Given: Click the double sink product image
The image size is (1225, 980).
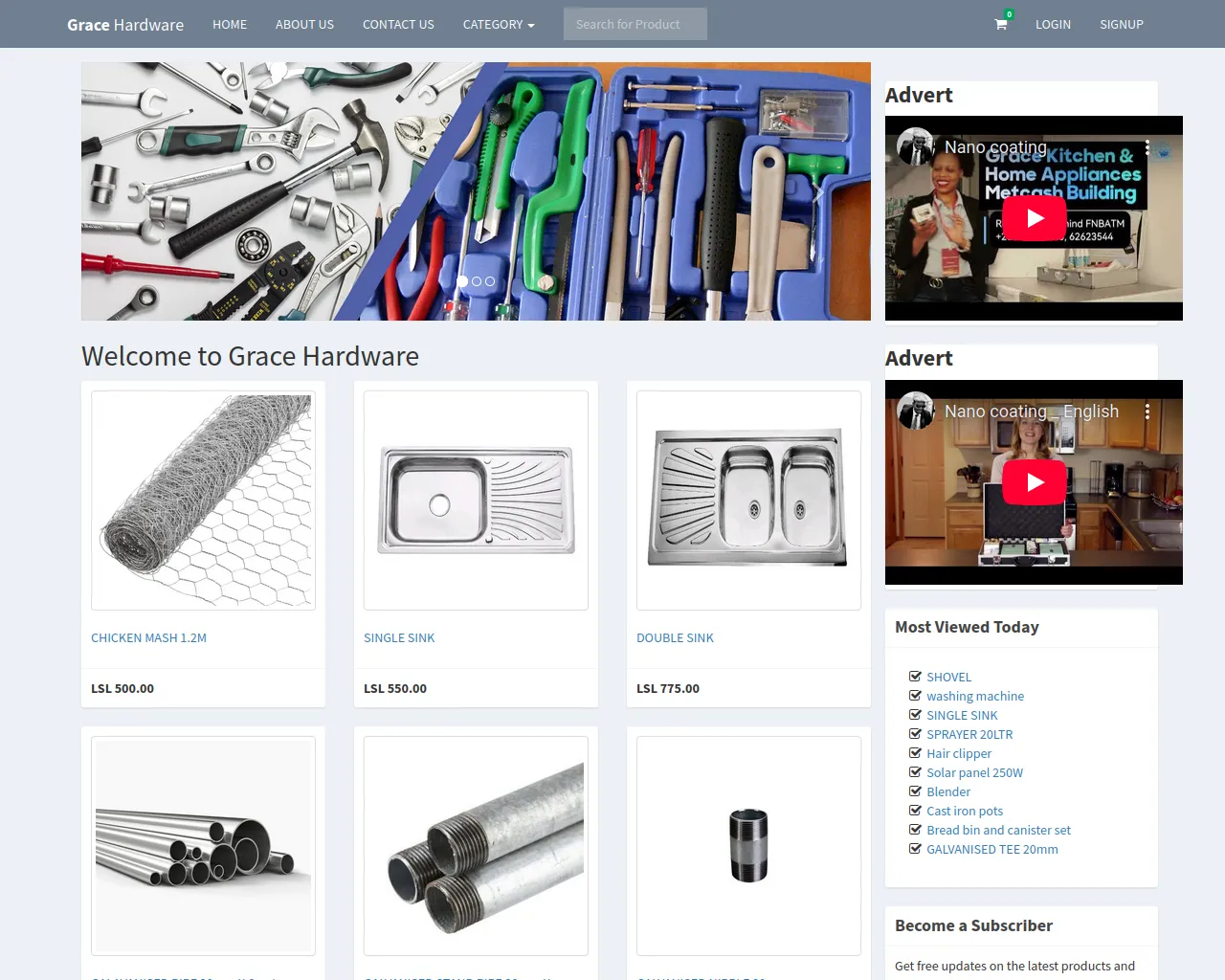Looking at the screenshot, I should click(x=748, y=501).
